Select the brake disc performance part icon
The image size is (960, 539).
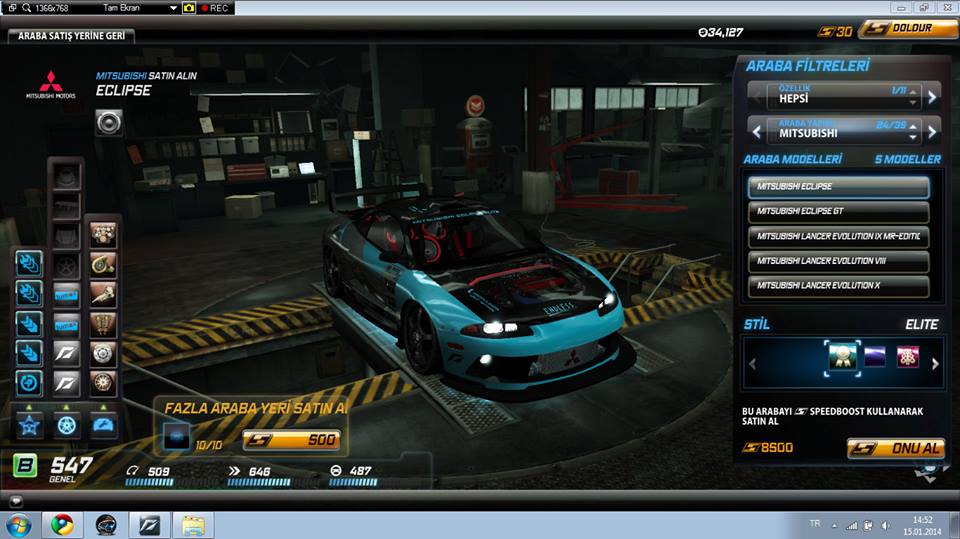point(103,354)
